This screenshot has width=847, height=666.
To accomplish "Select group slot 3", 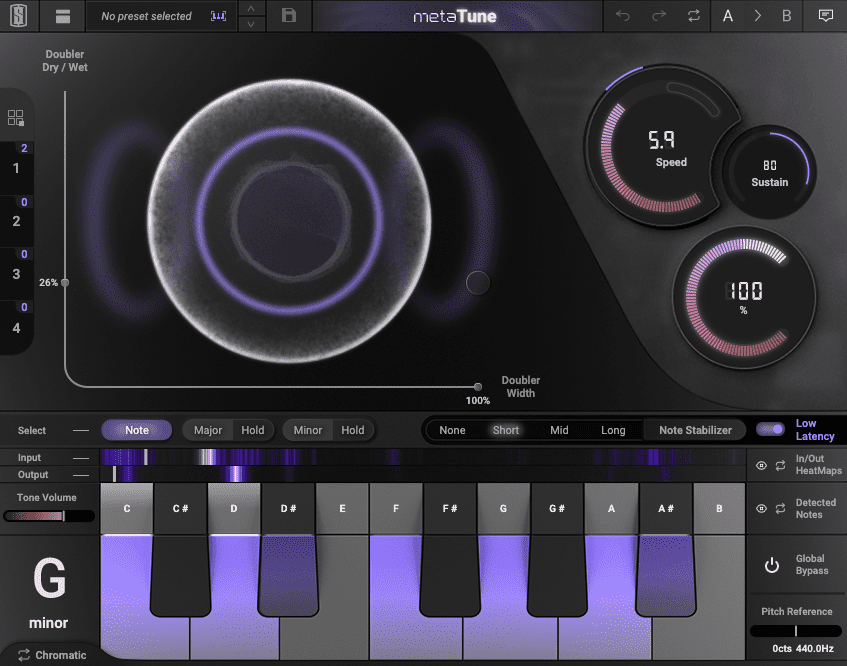I will [x=16, y=274].
